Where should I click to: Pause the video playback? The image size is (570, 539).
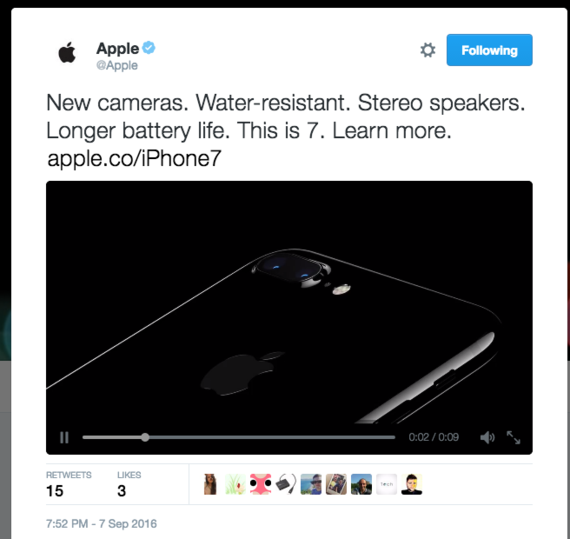point(64,437)
